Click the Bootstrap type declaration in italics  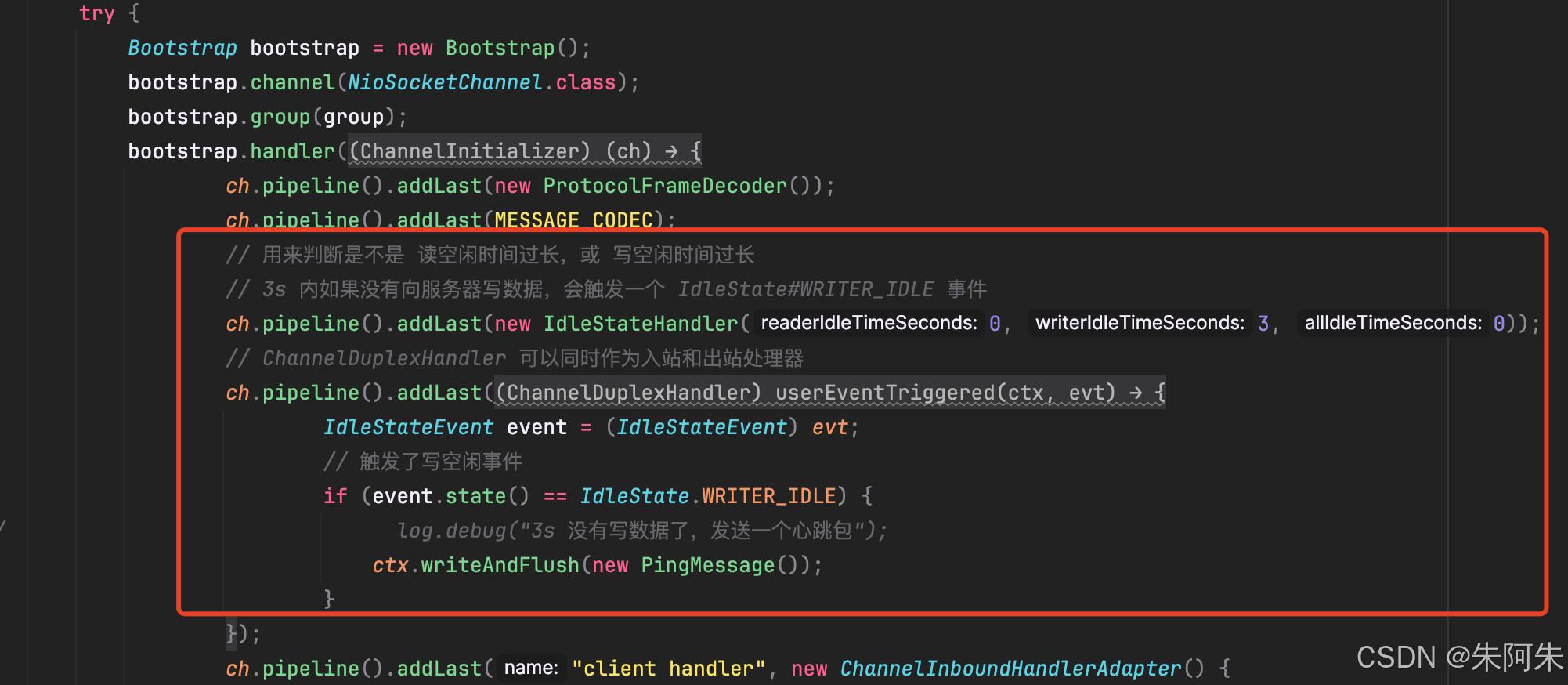[182, 48]
